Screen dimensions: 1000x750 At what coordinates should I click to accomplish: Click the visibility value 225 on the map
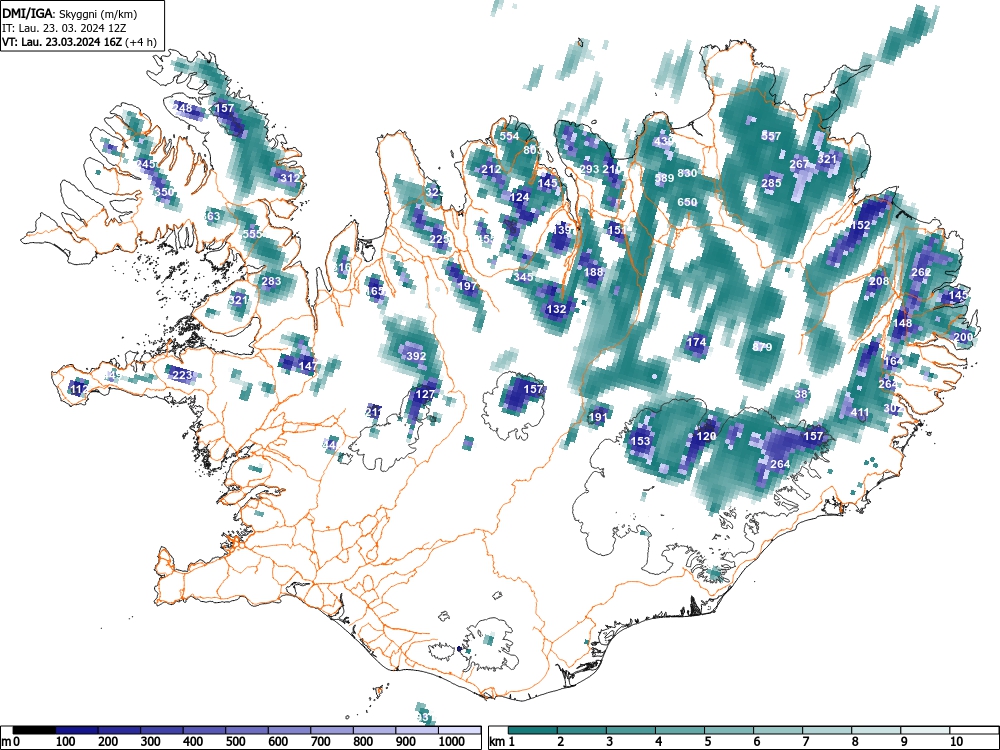point(439,239)
